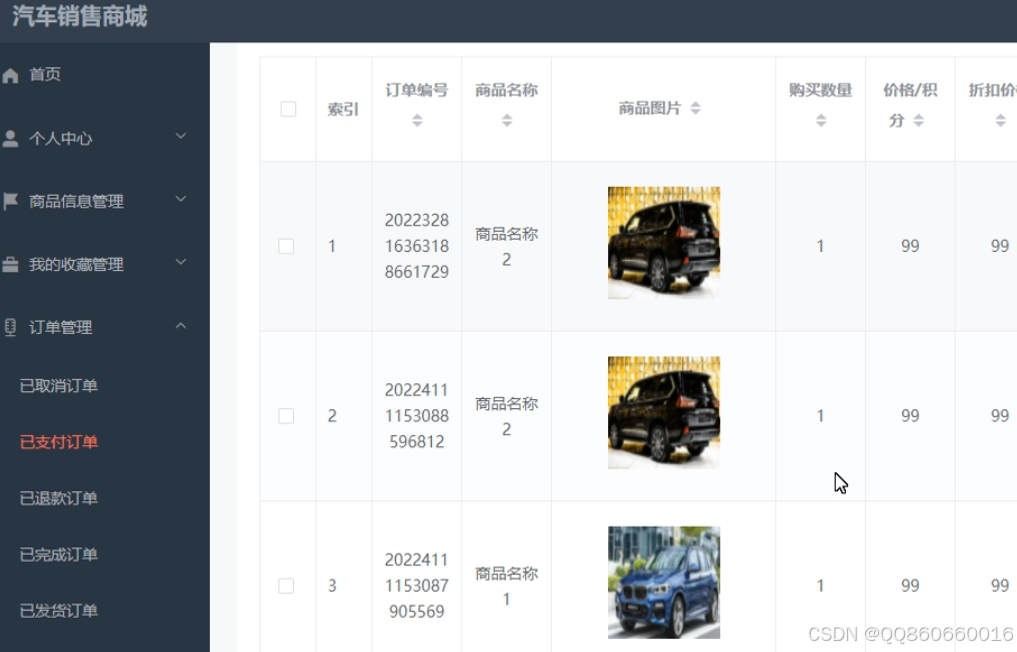Click the icon beside 订单管理
The width and height of the screenshot is (1017, 652).
tap(10, 327)
